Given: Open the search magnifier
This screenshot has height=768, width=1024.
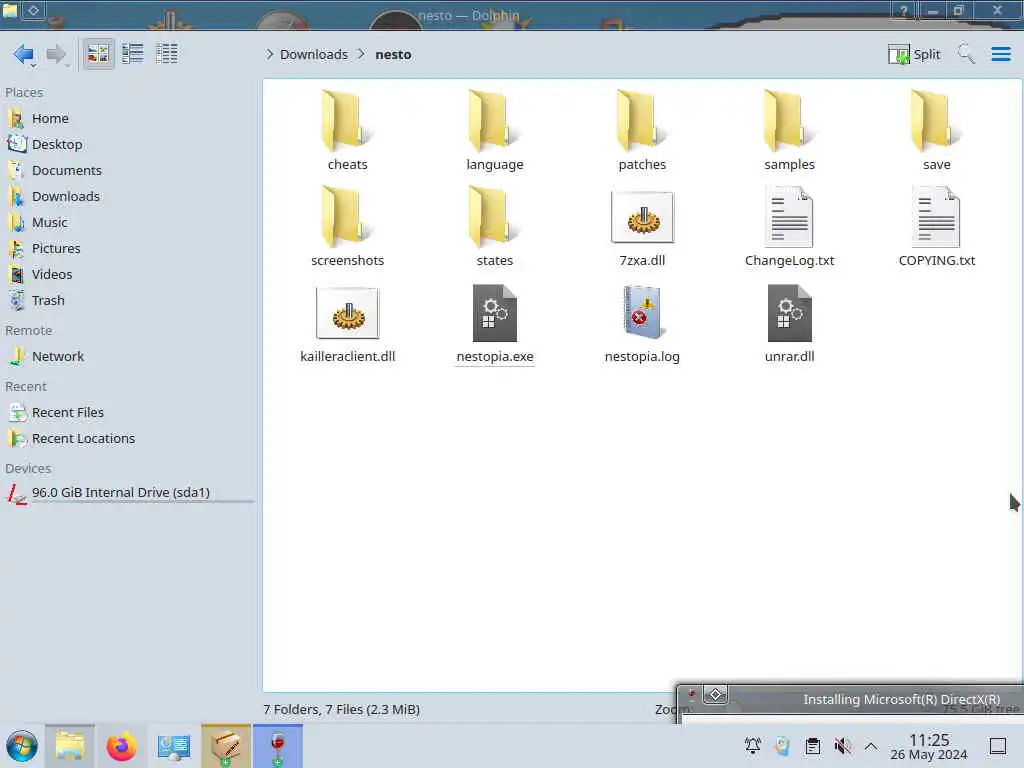Looking at the screenshot, I should [966, 54].
